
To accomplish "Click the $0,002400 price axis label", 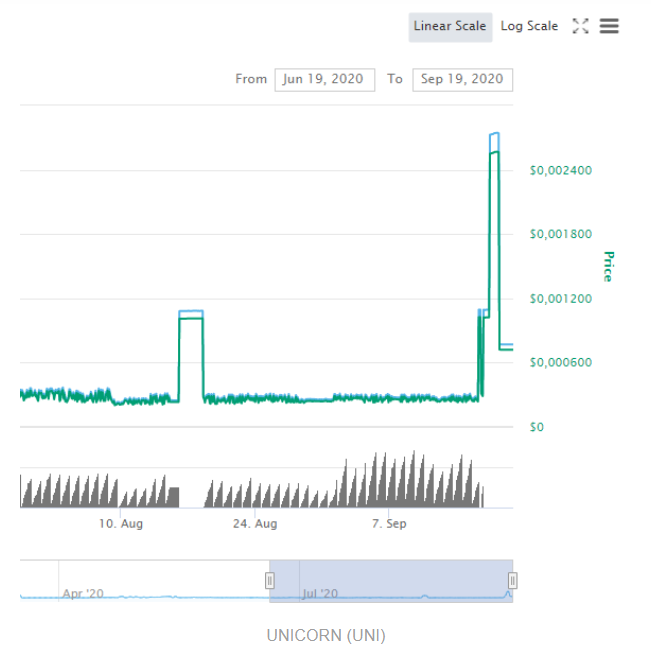I will [561, 170].
